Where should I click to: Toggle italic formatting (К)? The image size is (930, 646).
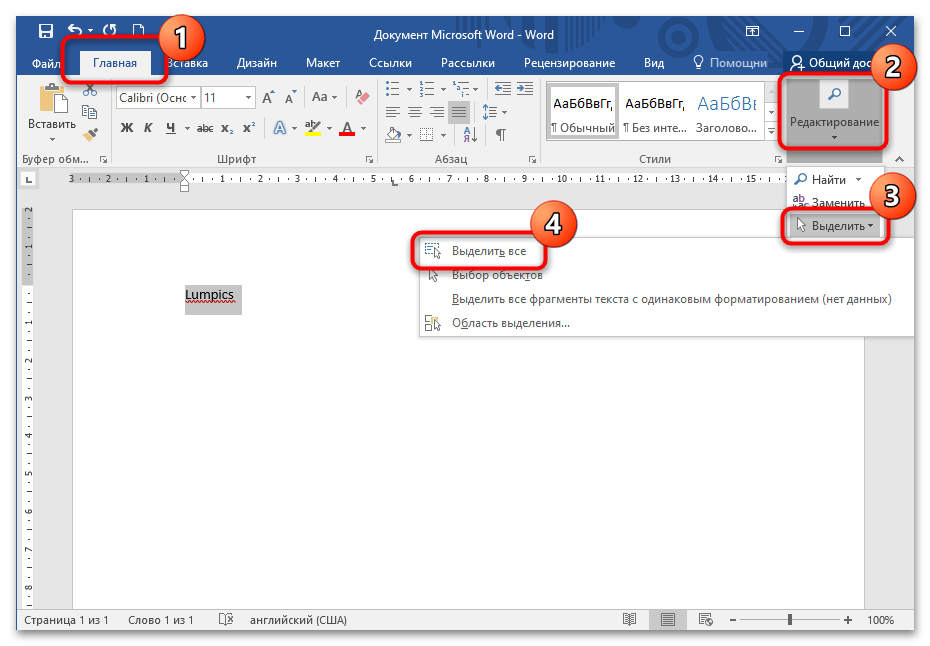[148, 128]
